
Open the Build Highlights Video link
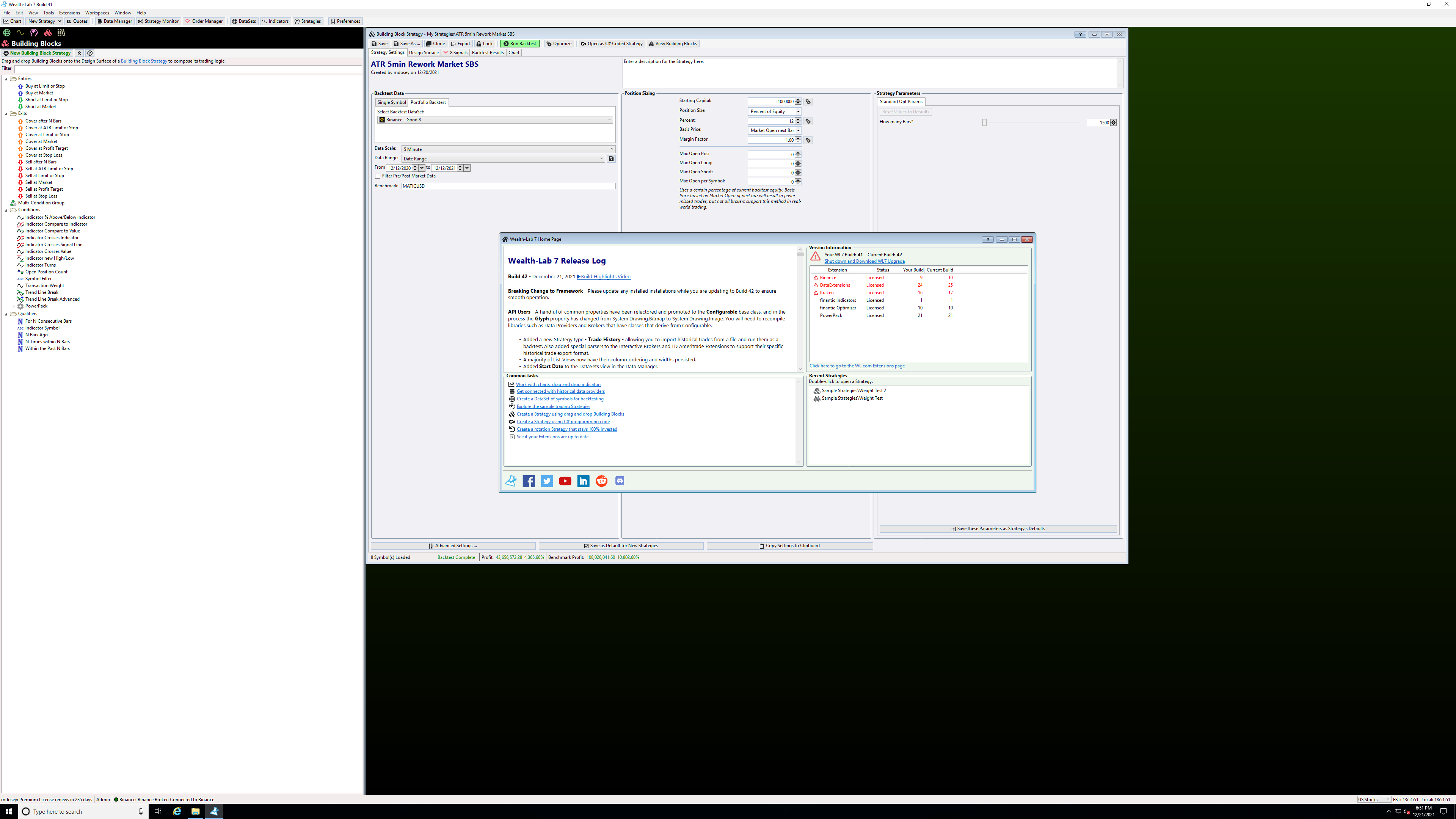point(604,276)
